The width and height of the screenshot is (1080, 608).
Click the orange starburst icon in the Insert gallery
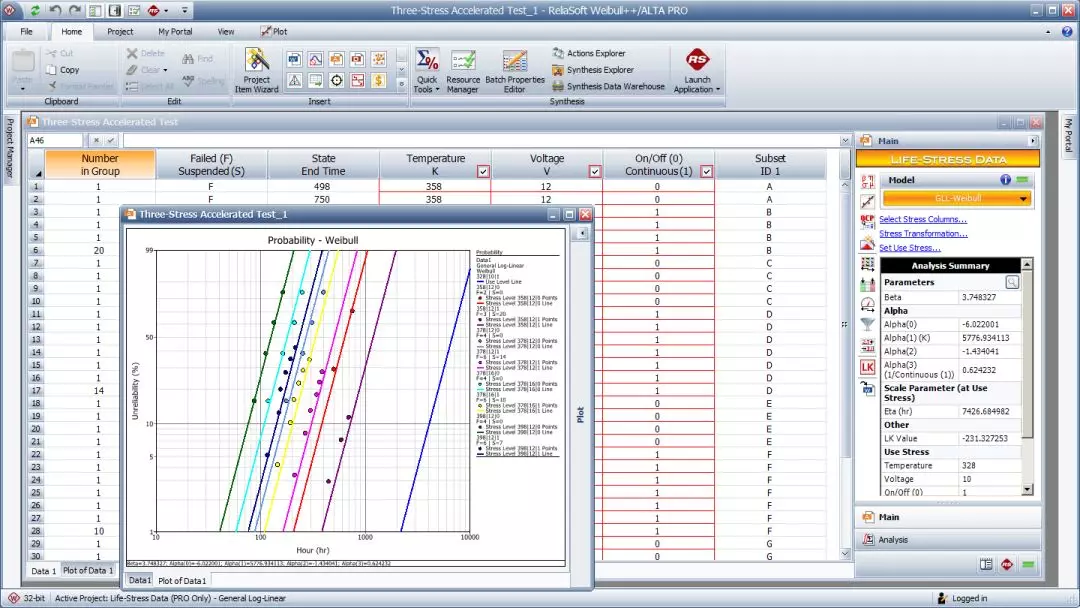[x=378, y=59]
